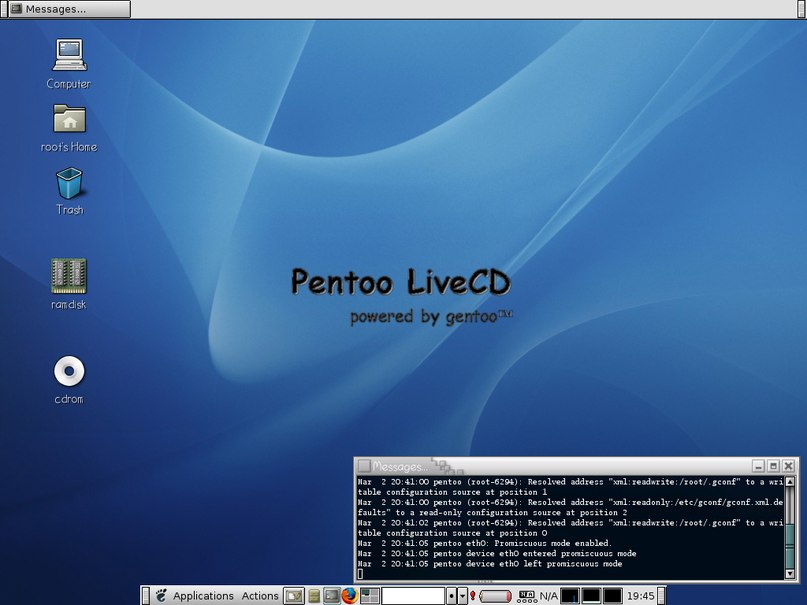Open root's Home folder icon

point(68,119)
